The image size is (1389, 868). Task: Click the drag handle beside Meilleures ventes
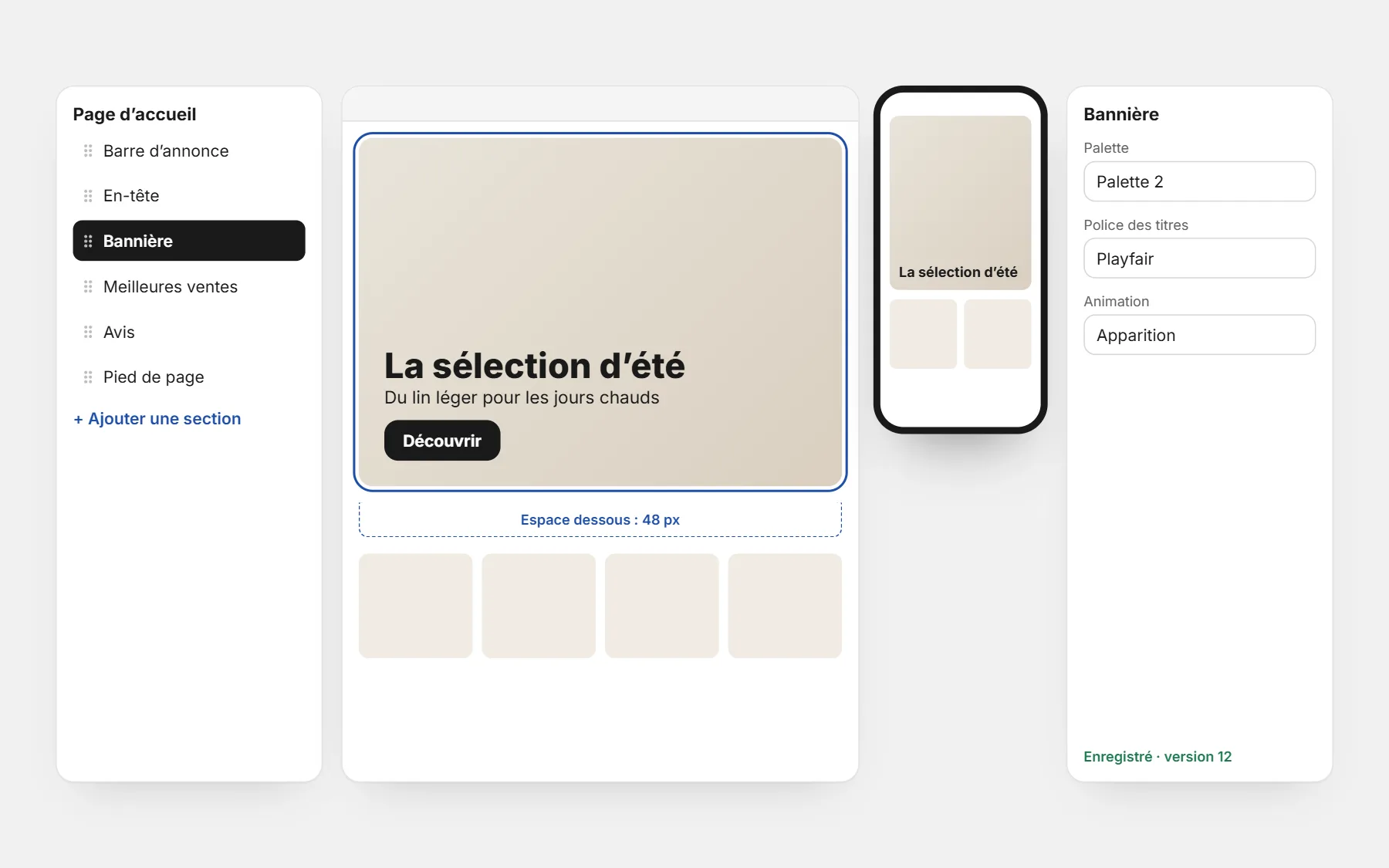(88, 287)
